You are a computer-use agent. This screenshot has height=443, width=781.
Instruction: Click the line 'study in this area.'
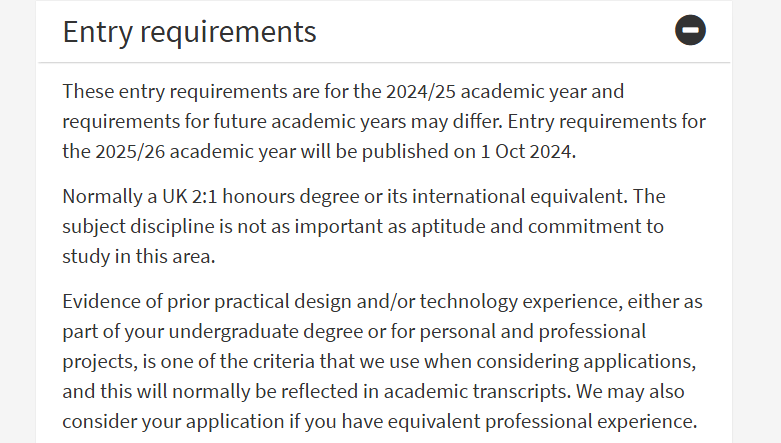coord(138,257)
